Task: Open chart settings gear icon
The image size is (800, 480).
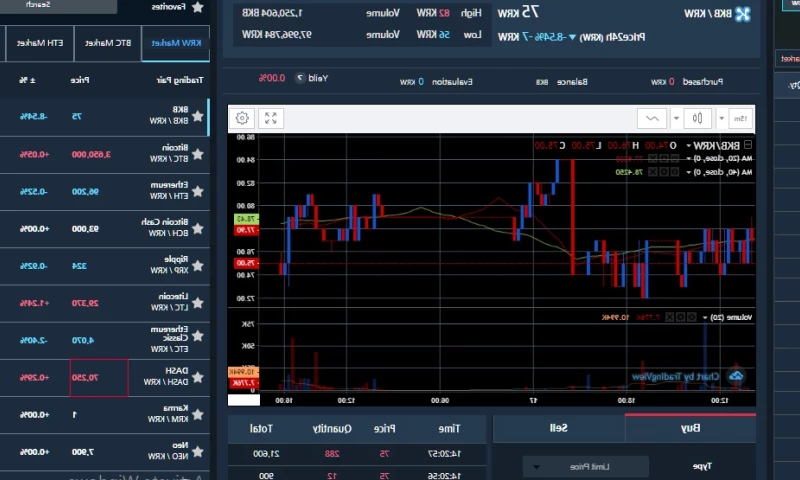Action: [x=242, y=118]
